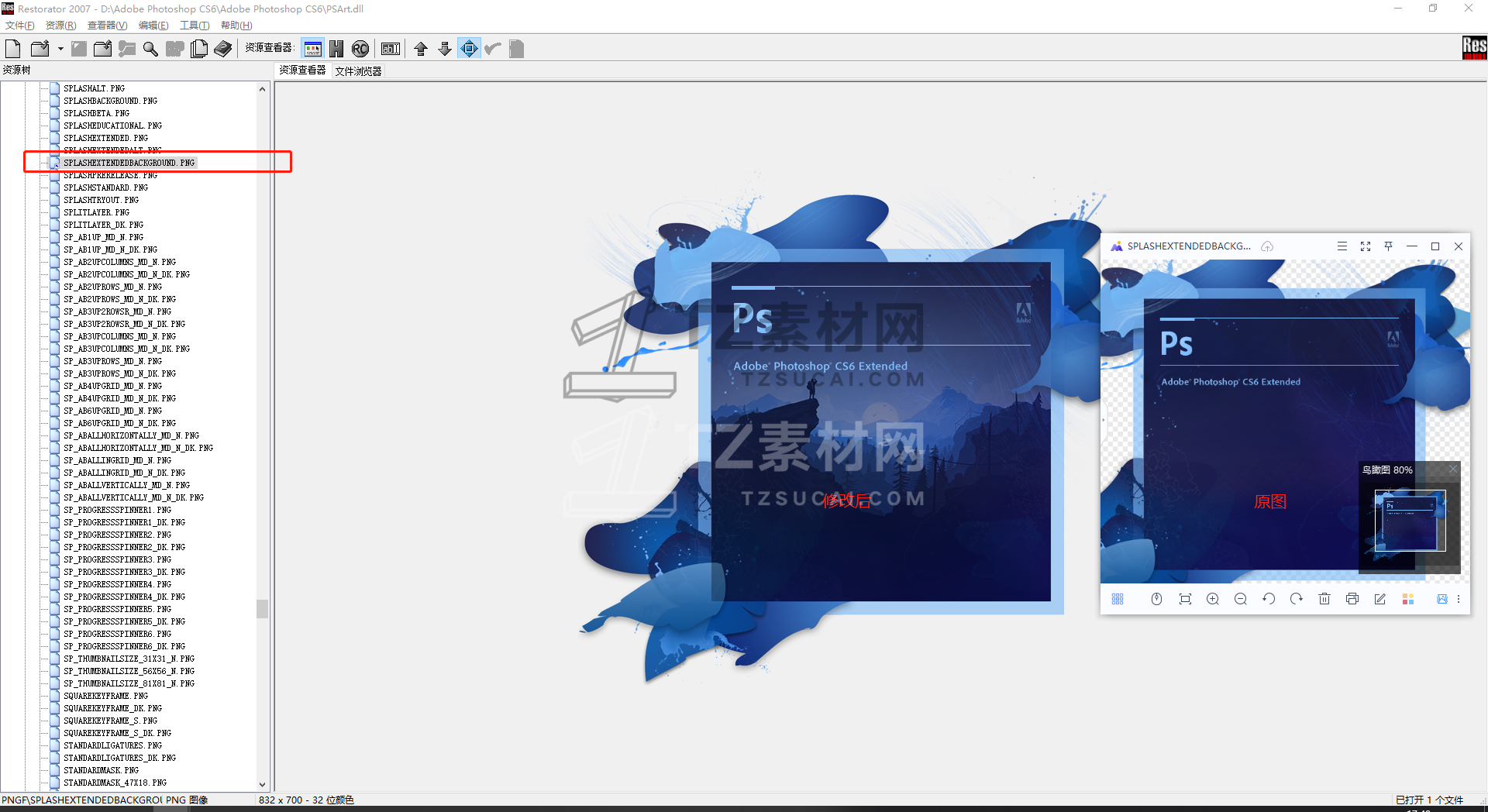
Task: Rotate image clockwise in viewer
Action: (1297, 599)
